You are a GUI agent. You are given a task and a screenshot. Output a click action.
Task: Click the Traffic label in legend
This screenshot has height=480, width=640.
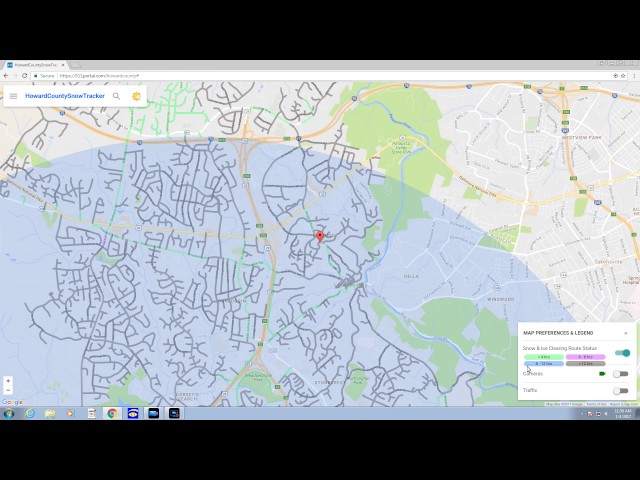point(530,390)
